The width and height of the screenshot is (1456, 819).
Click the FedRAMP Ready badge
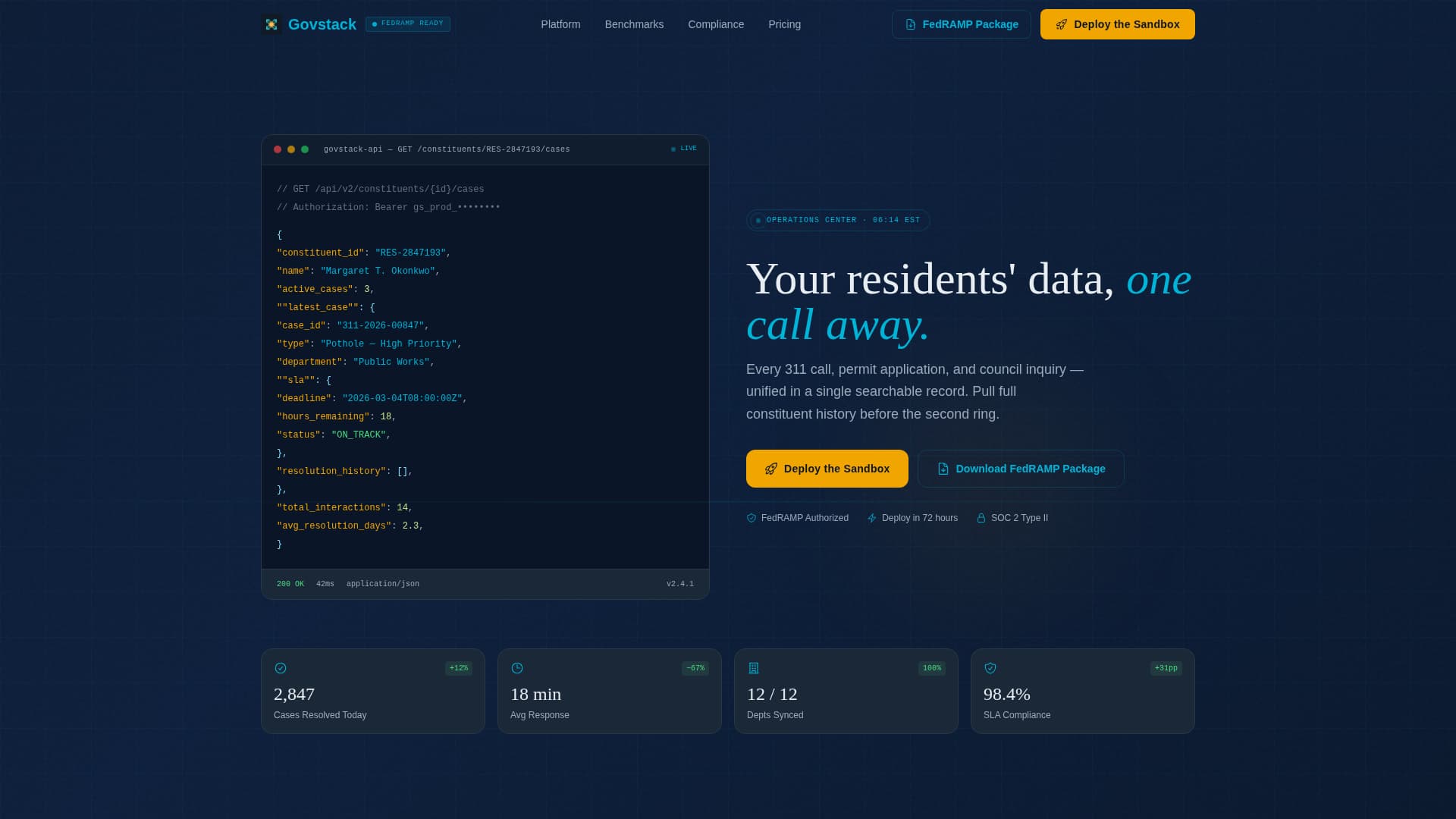click(x=408, y=24)
